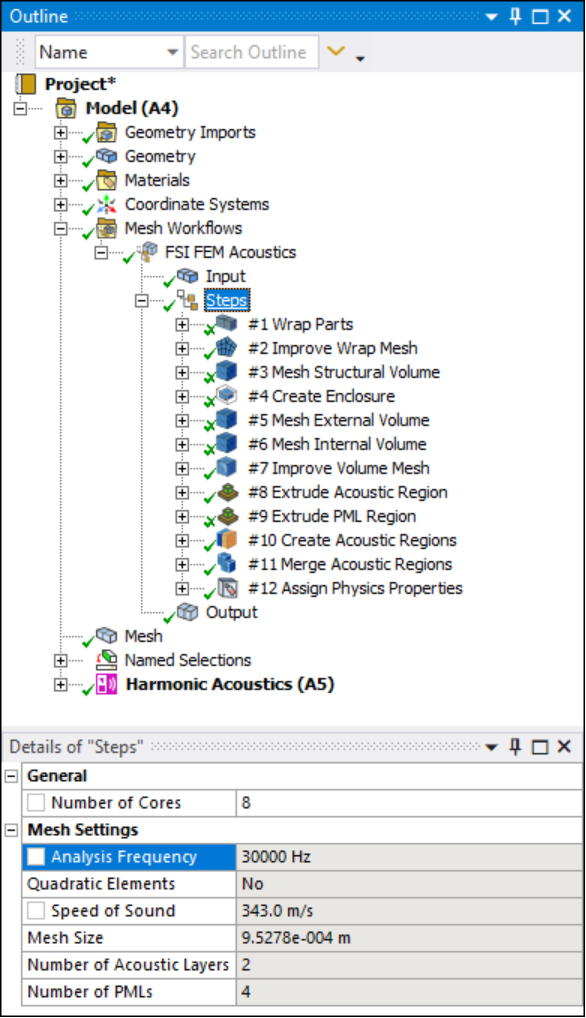Click the #11 Merge Acoustic Regions icon

click(226, 564)
